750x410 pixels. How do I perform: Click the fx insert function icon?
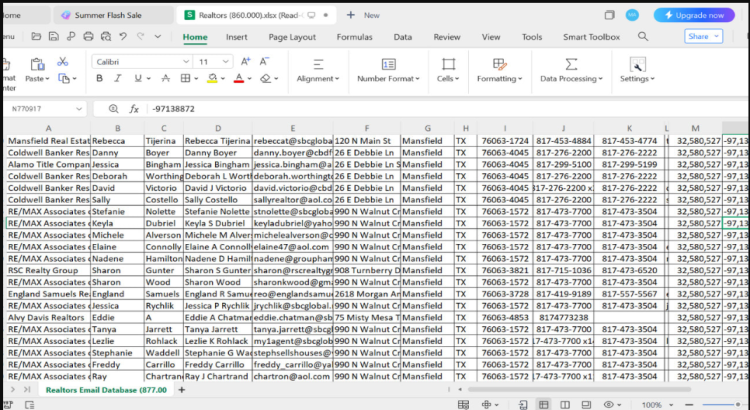[134, 109]
